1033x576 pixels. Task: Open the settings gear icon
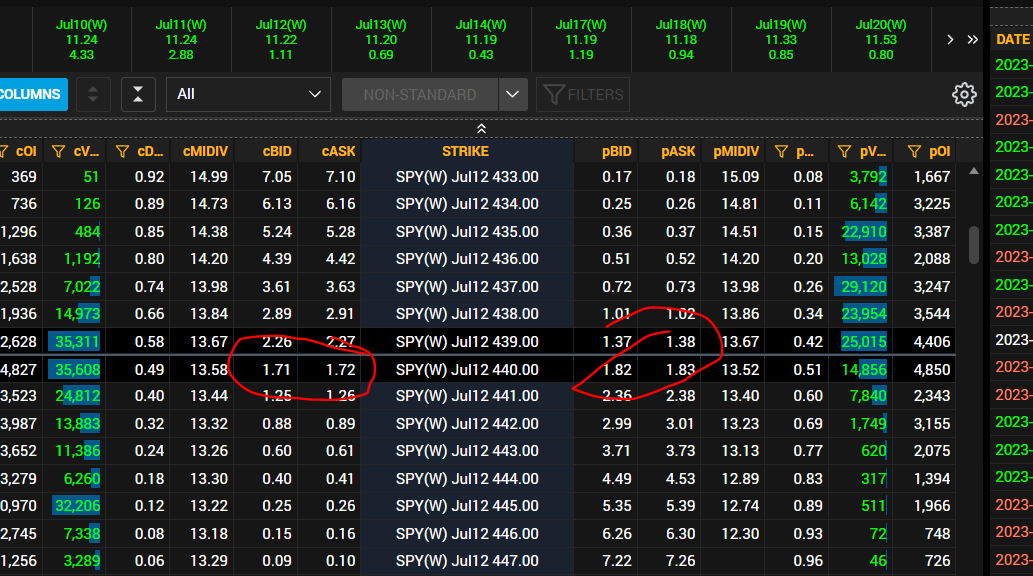pyautogui.click(x=964, y=94)
